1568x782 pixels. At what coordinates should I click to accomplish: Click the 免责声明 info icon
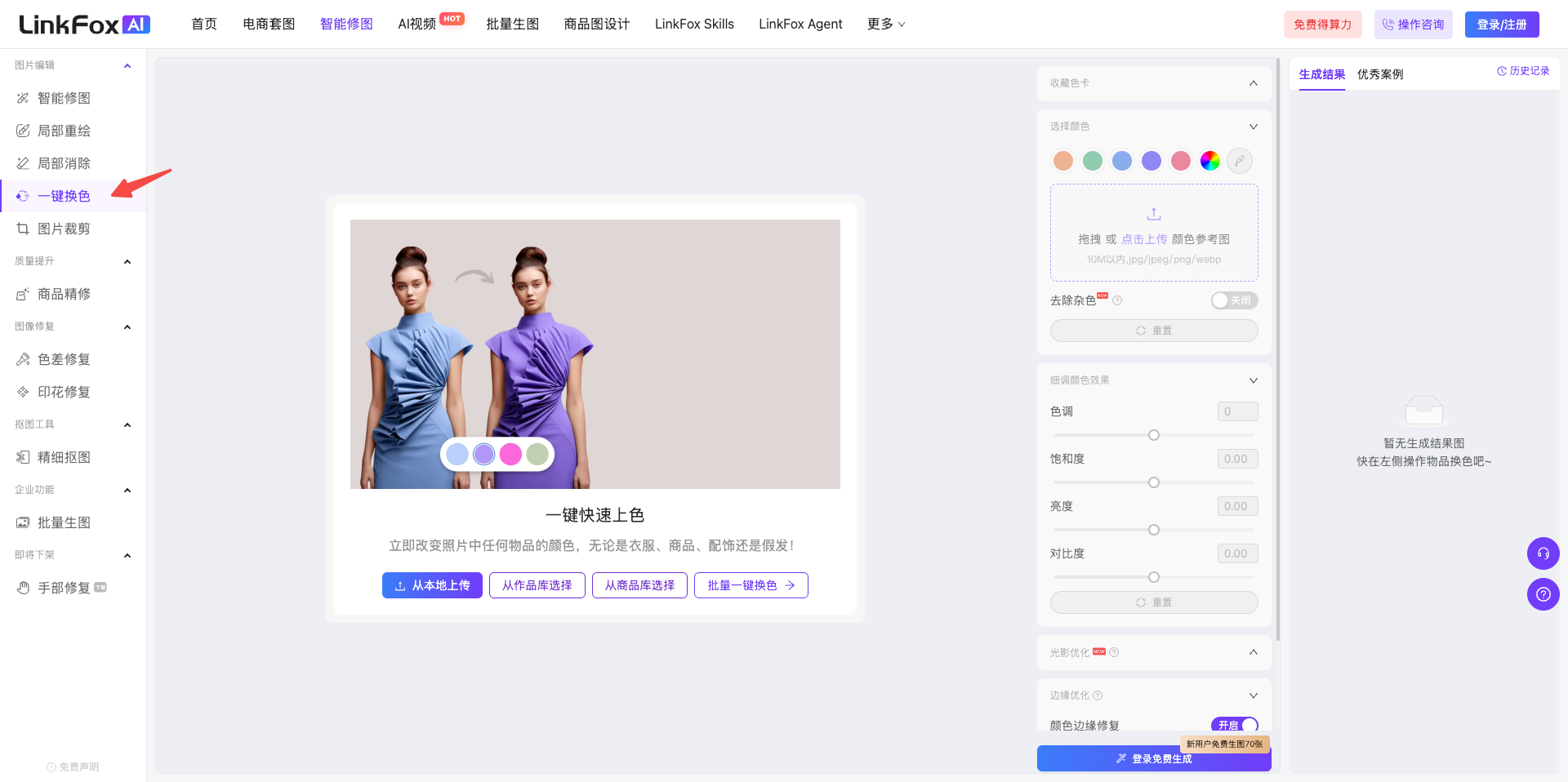[x=51, y=767]
